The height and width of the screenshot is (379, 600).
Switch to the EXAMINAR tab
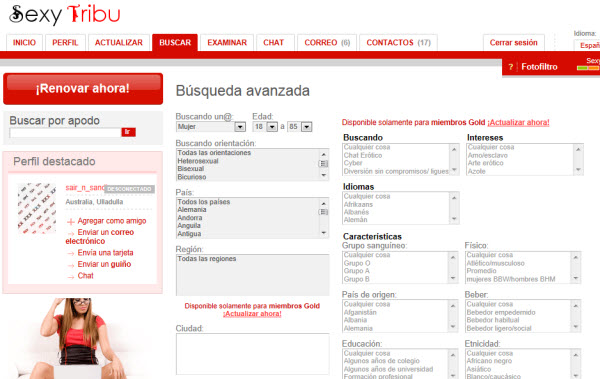coord(227,42)
